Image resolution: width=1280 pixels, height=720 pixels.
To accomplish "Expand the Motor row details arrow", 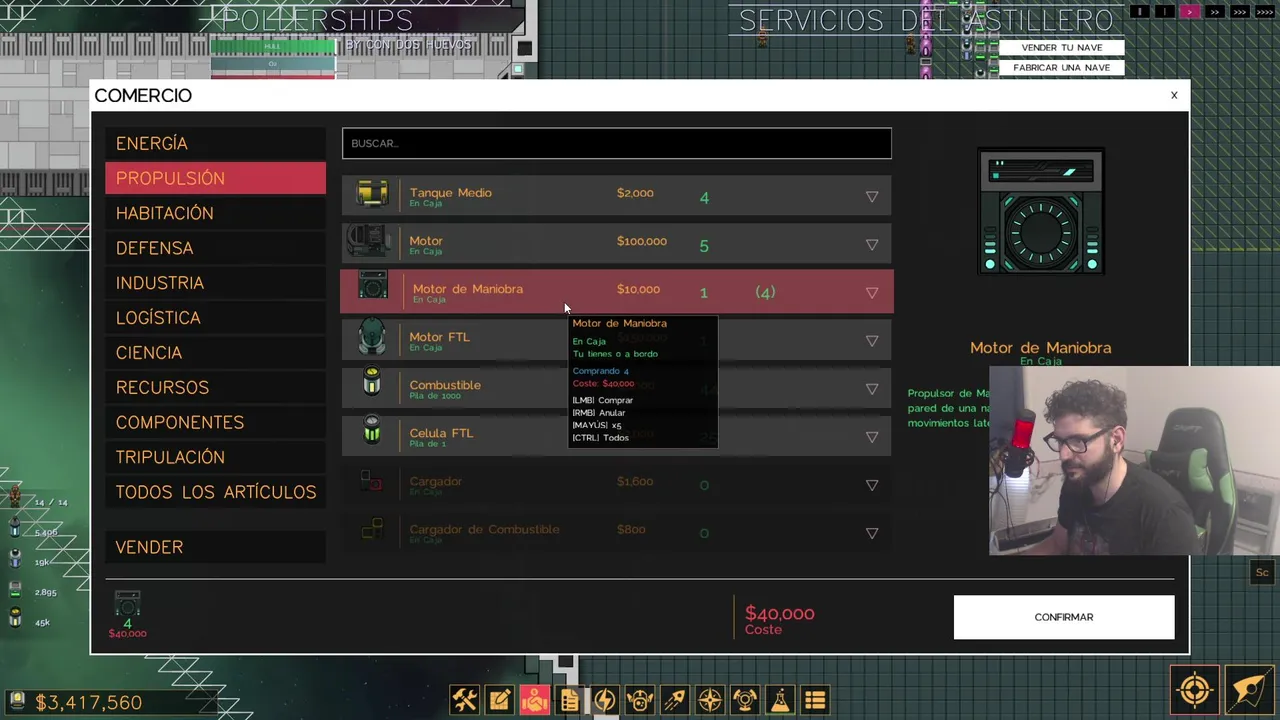I will pyautogui.click(x=872, y=245).
